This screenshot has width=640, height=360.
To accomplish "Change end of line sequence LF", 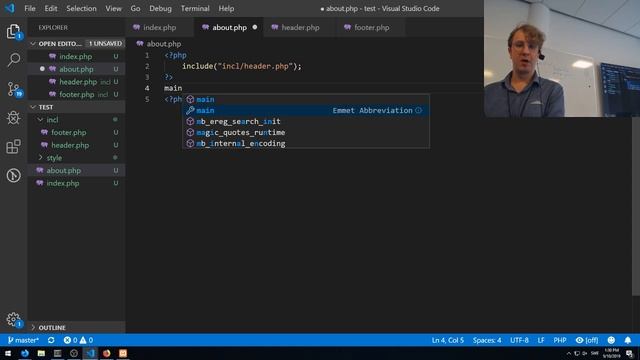I will click(541, 340).
